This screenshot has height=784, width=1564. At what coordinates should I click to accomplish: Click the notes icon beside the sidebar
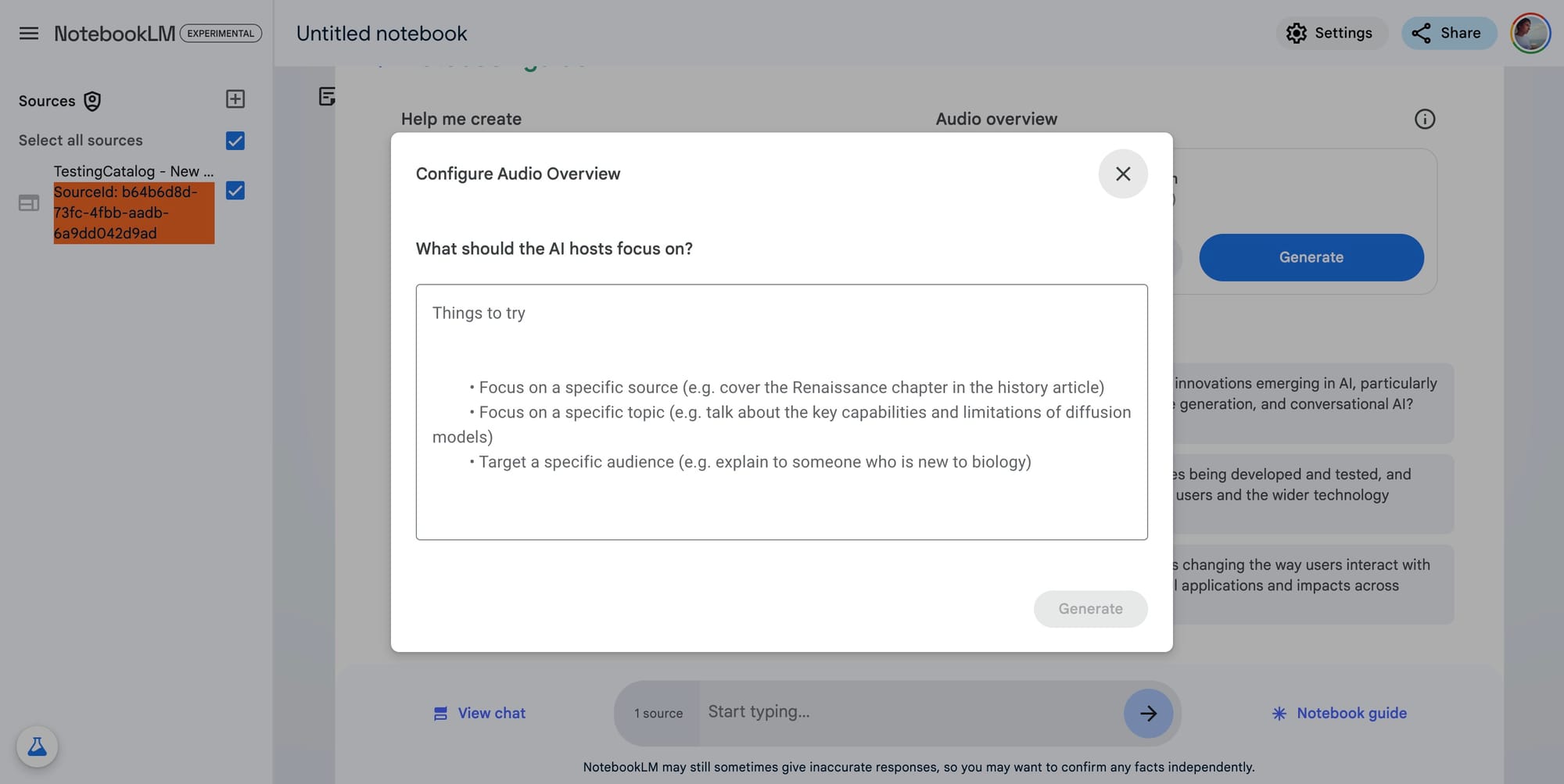coord(327,96)
